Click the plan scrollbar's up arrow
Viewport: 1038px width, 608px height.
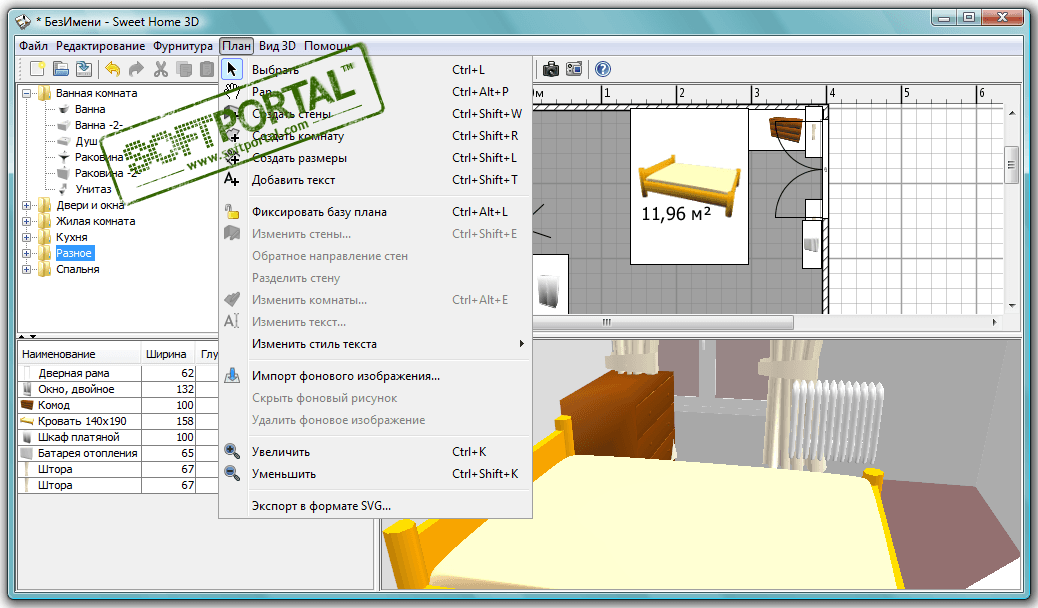click(1012, 113)
